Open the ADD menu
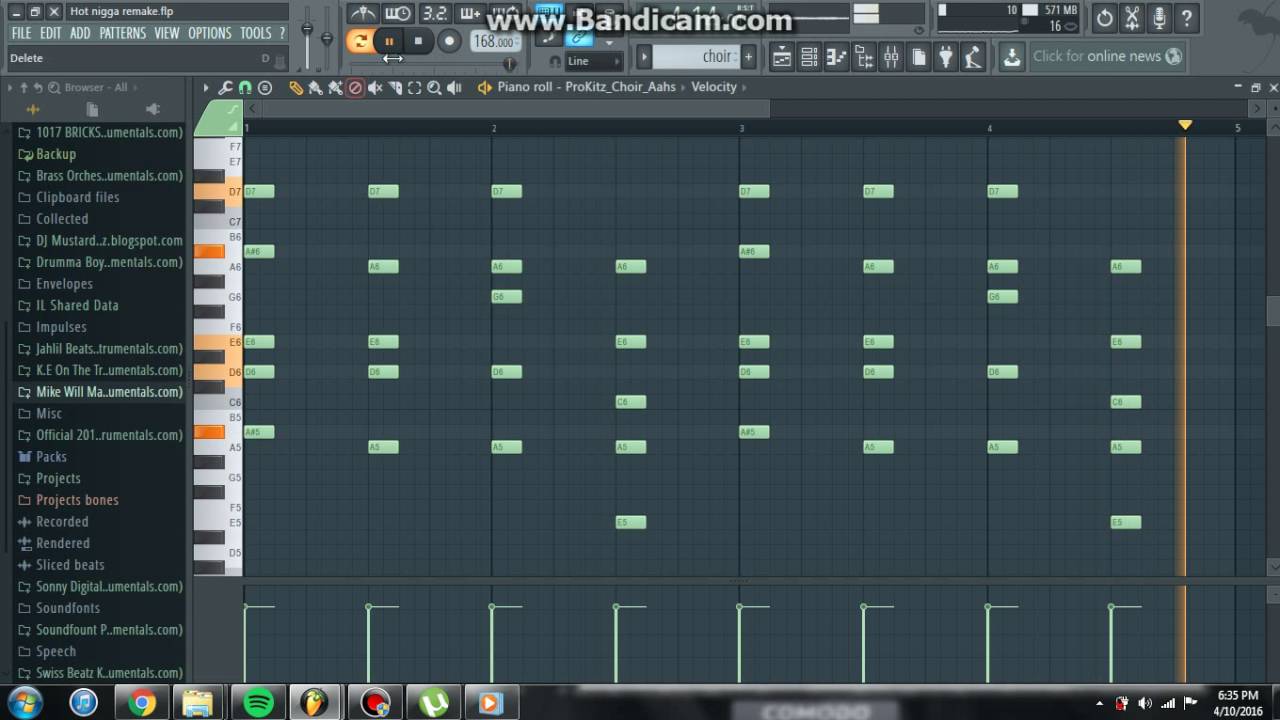1280x720 pixels. [x=80, y=33]
